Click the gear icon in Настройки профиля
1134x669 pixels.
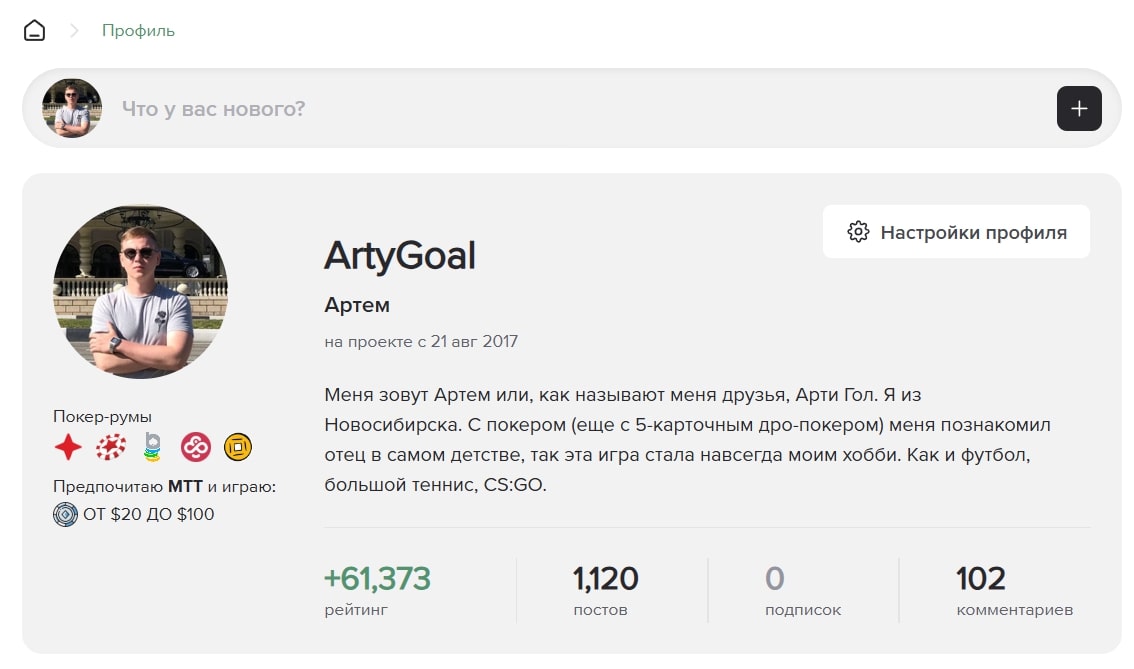pyautogui.click(x=858, y=232)
